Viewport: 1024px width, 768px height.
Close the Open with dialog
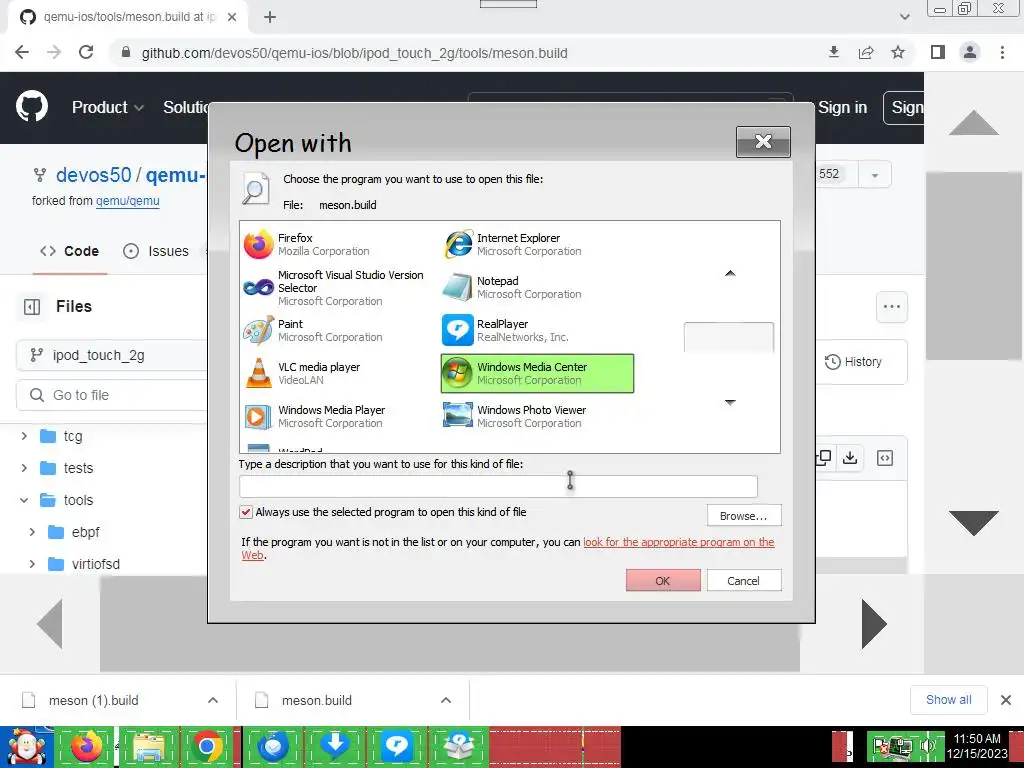763,142
